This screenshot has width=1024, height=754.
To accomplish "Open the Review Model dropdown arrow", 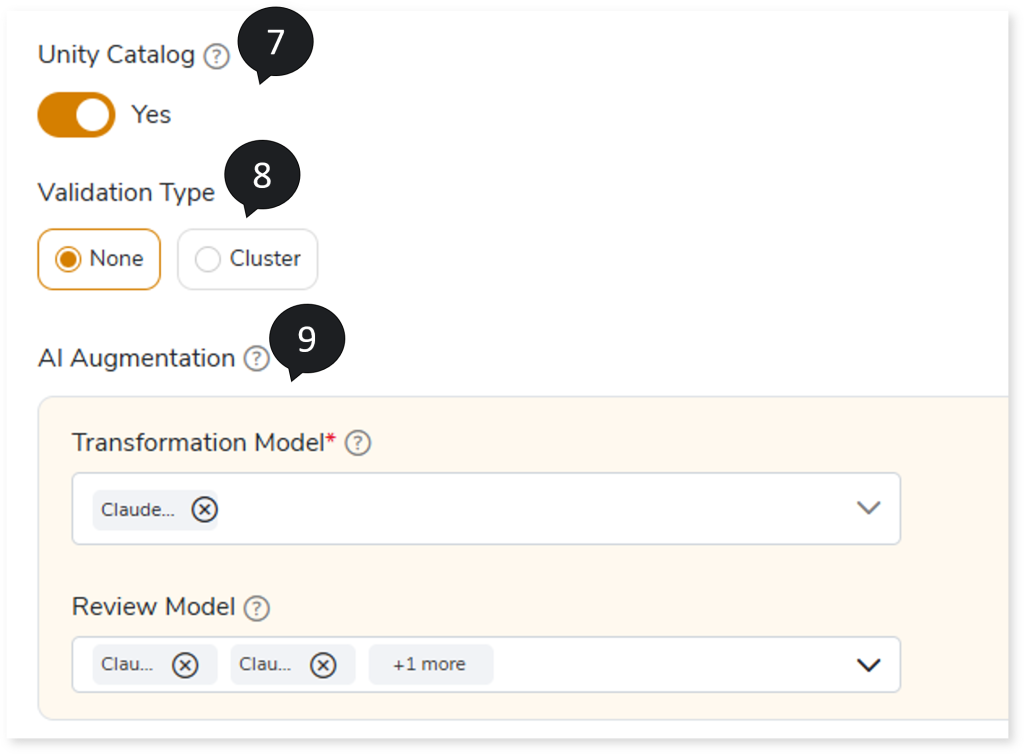I will coord(868,665).
